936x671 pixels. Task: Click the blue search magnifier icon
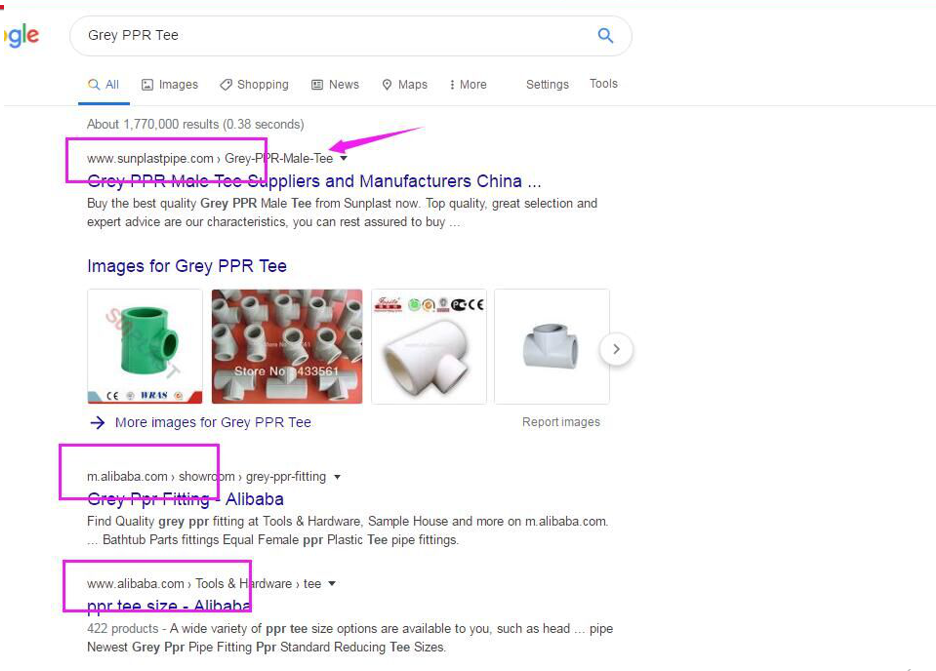(605, 35)
